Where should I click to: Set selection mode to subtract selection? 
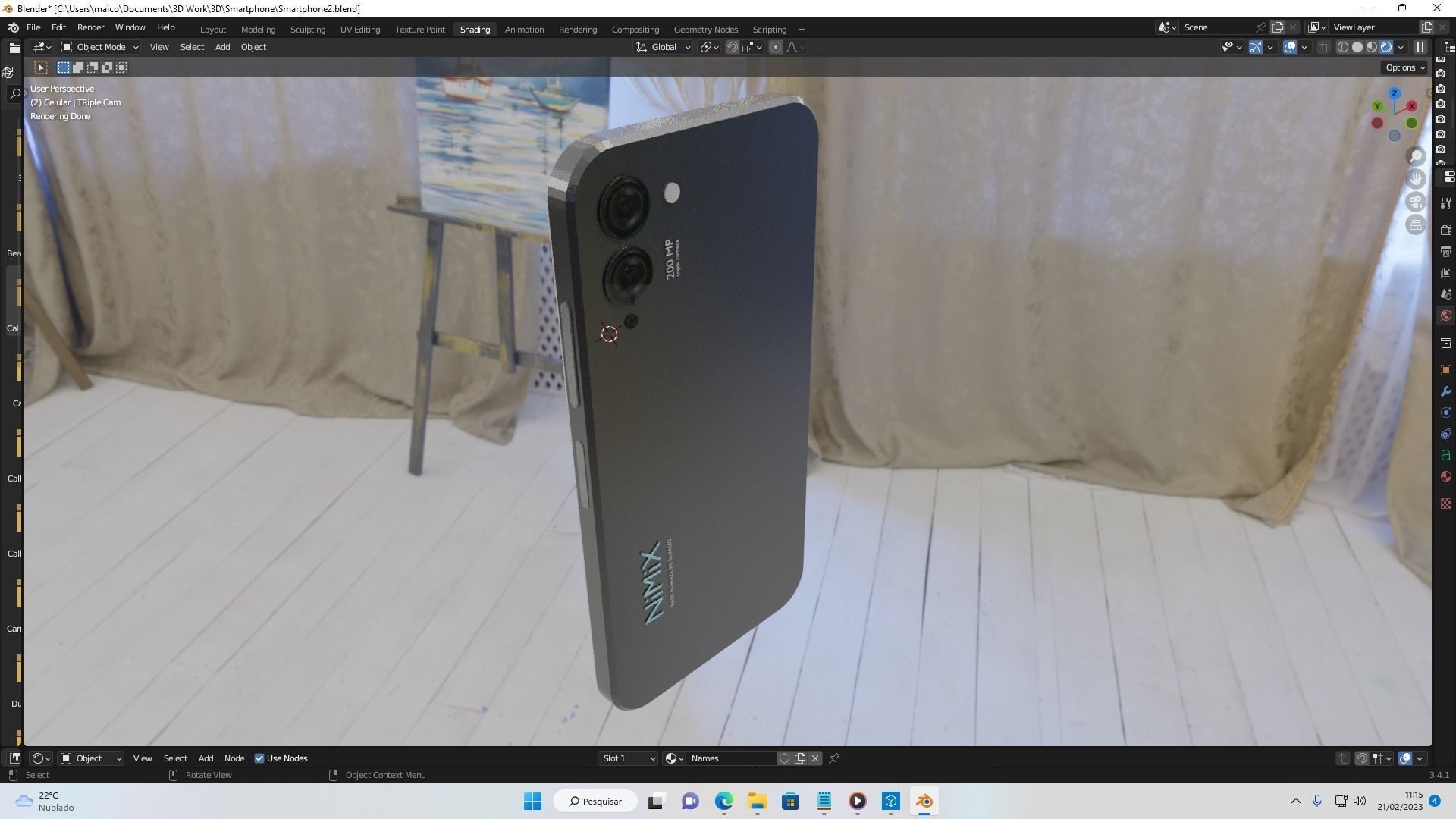tap(93, 67)
